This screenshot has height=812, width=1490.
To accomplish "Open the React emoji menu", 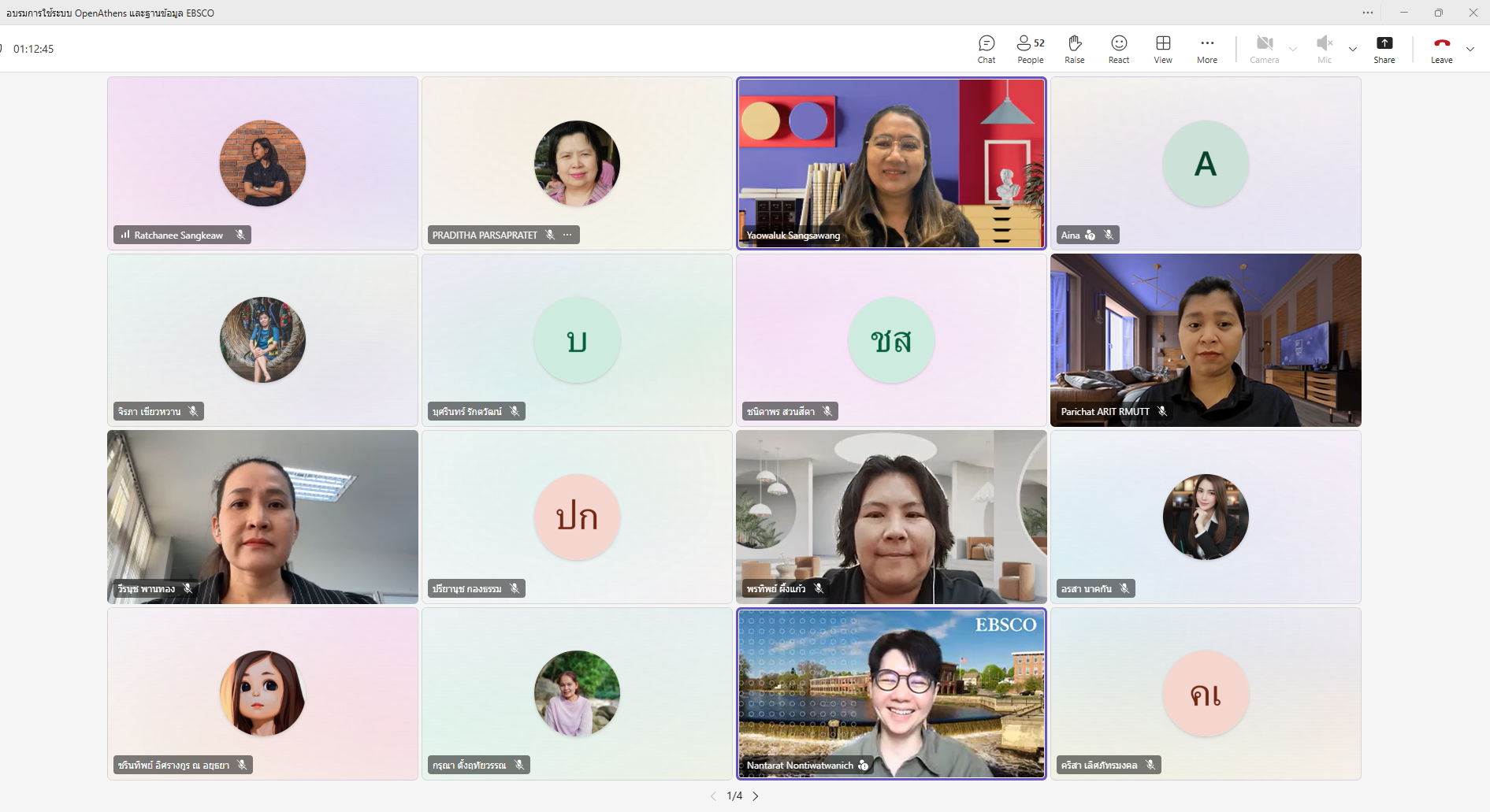I will pos(1119,49).
